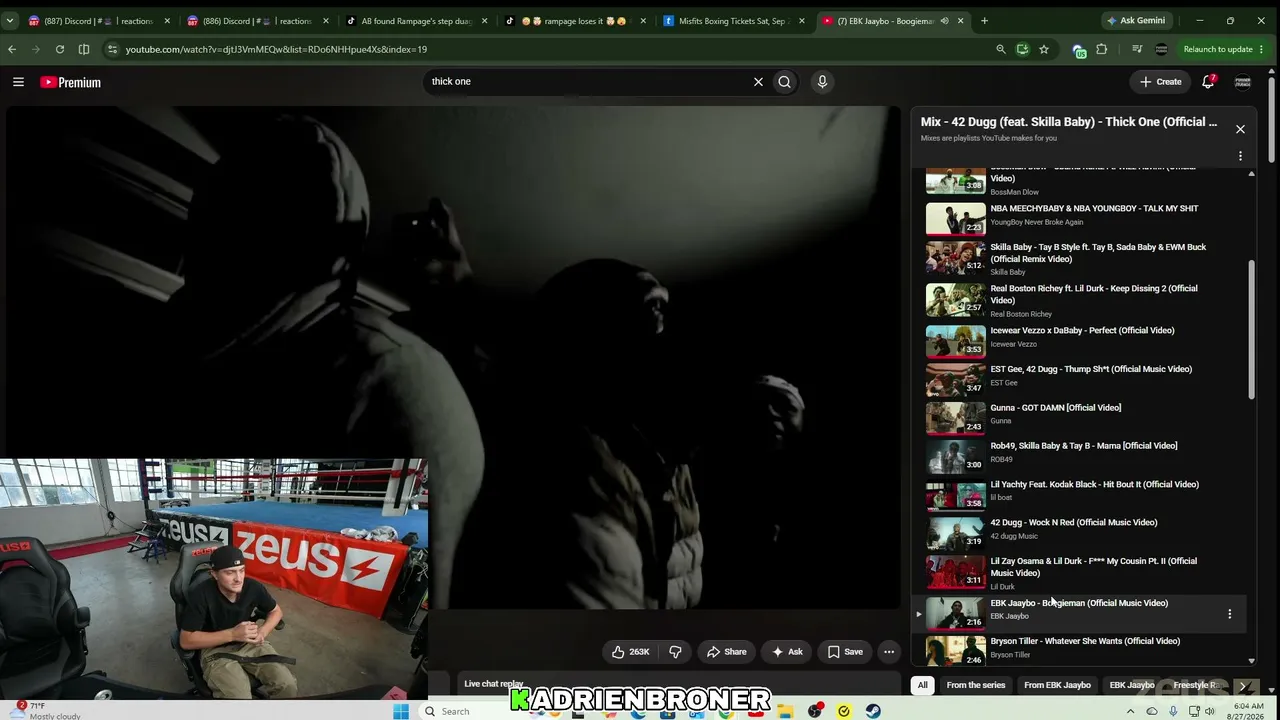The width and height of the screenshot is (1280, 720).
Task: Switch to the (886) Discord tab
Action: pyautogui.click(x=257, y=21)
